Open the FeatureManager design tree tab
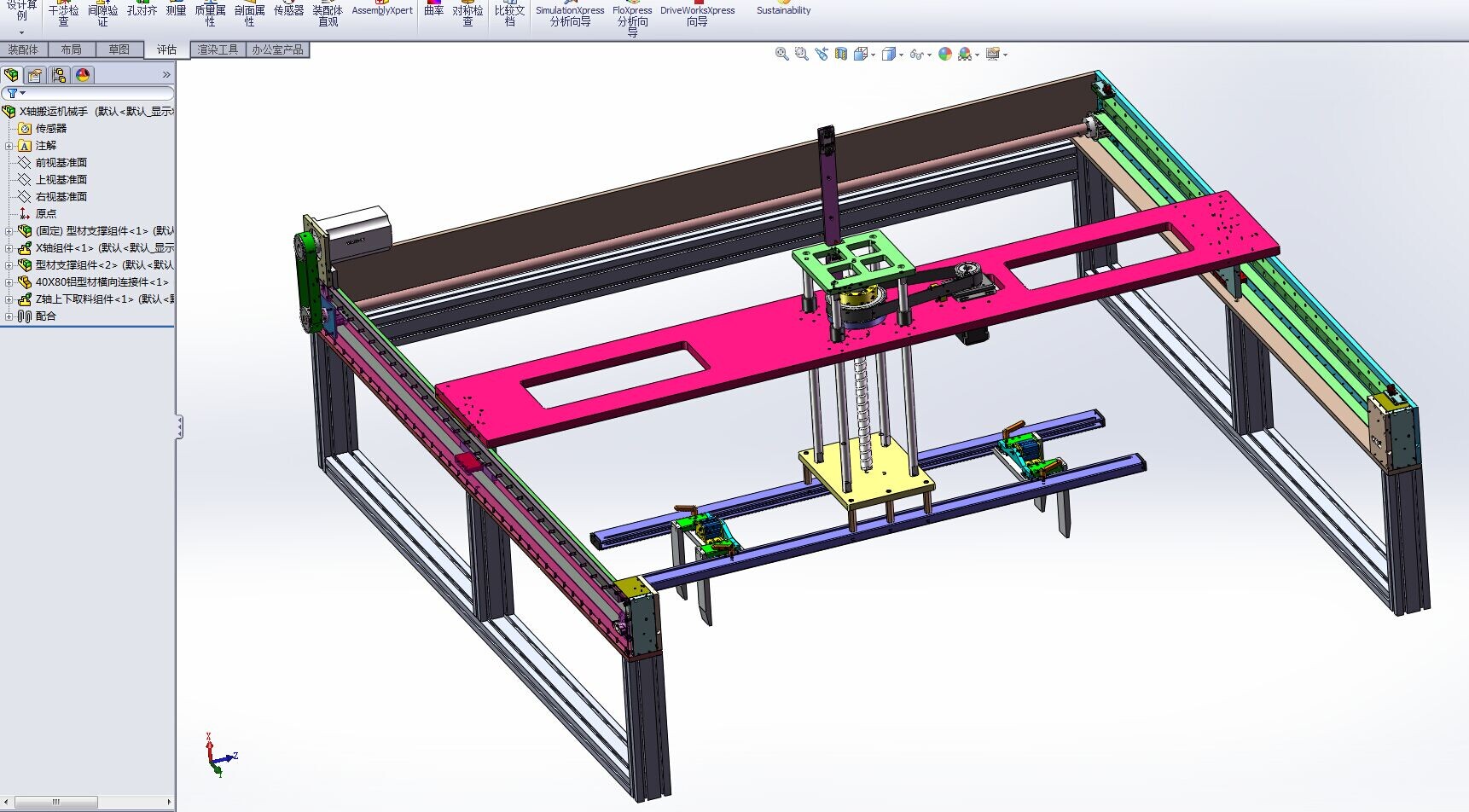The height and width of the screenshot is (812, 1469). click(x=12, y=75)
